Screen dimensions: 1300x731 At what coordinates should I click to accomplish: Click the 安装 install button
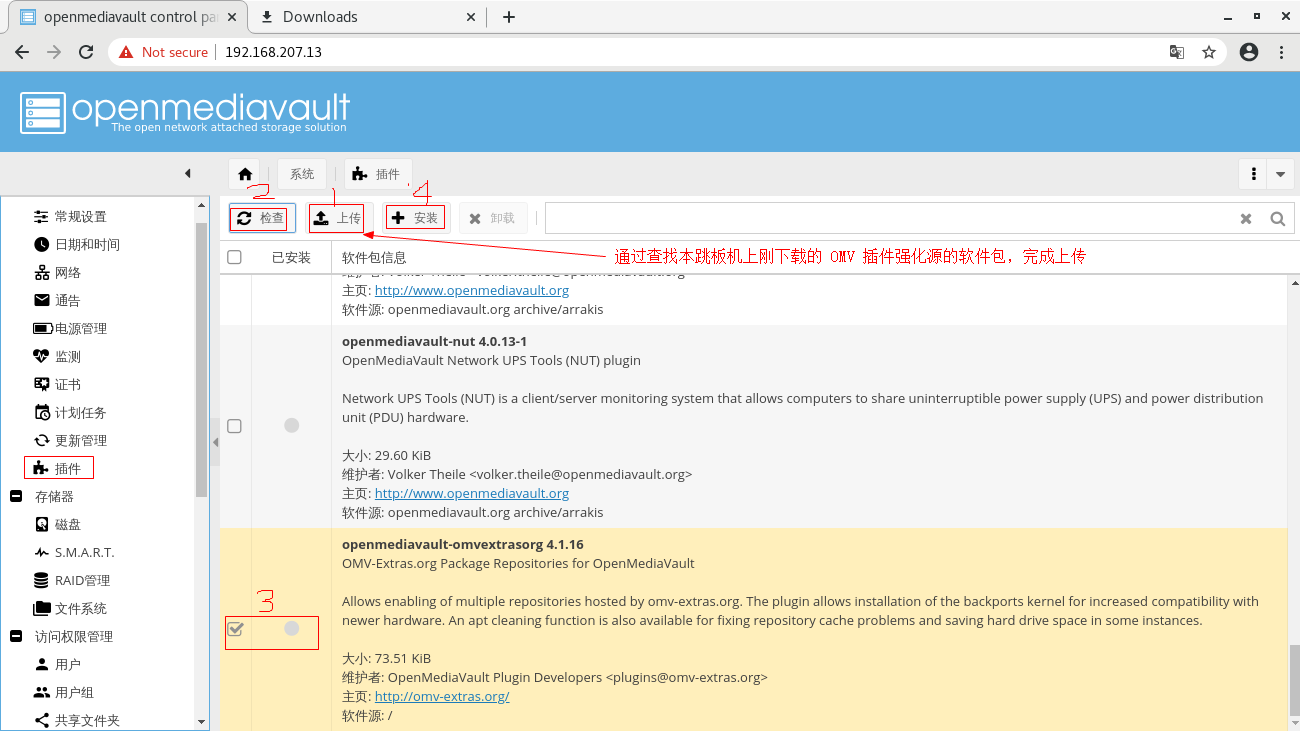(x=415, y=218)
